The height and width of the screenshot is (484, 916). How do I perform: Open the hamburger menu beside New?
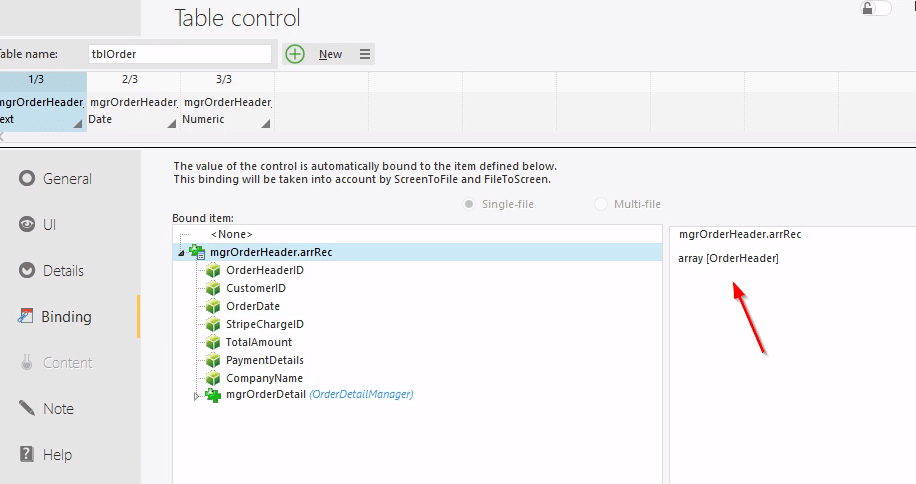click(365, 54)
